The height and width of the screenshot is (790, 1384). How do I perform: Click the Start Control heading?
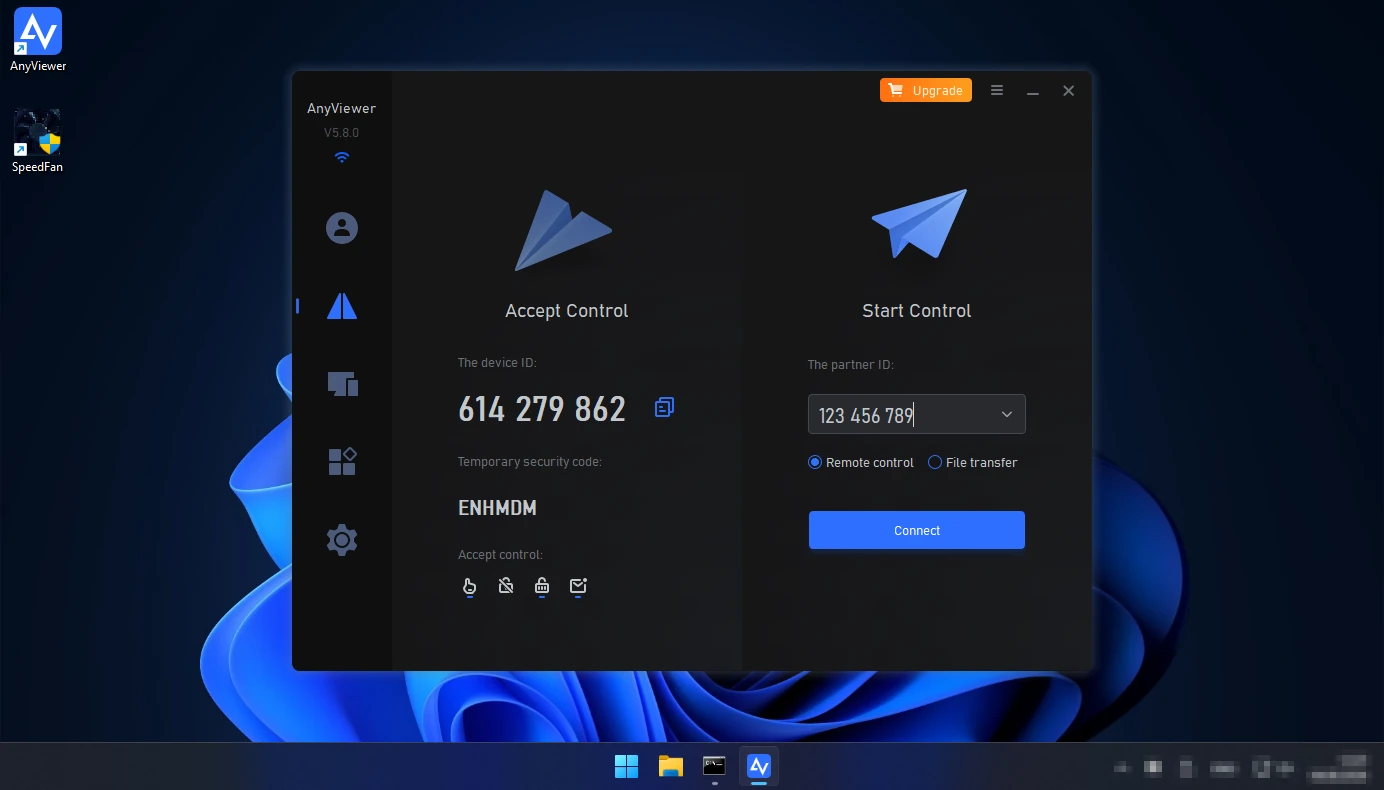point(917,311)
